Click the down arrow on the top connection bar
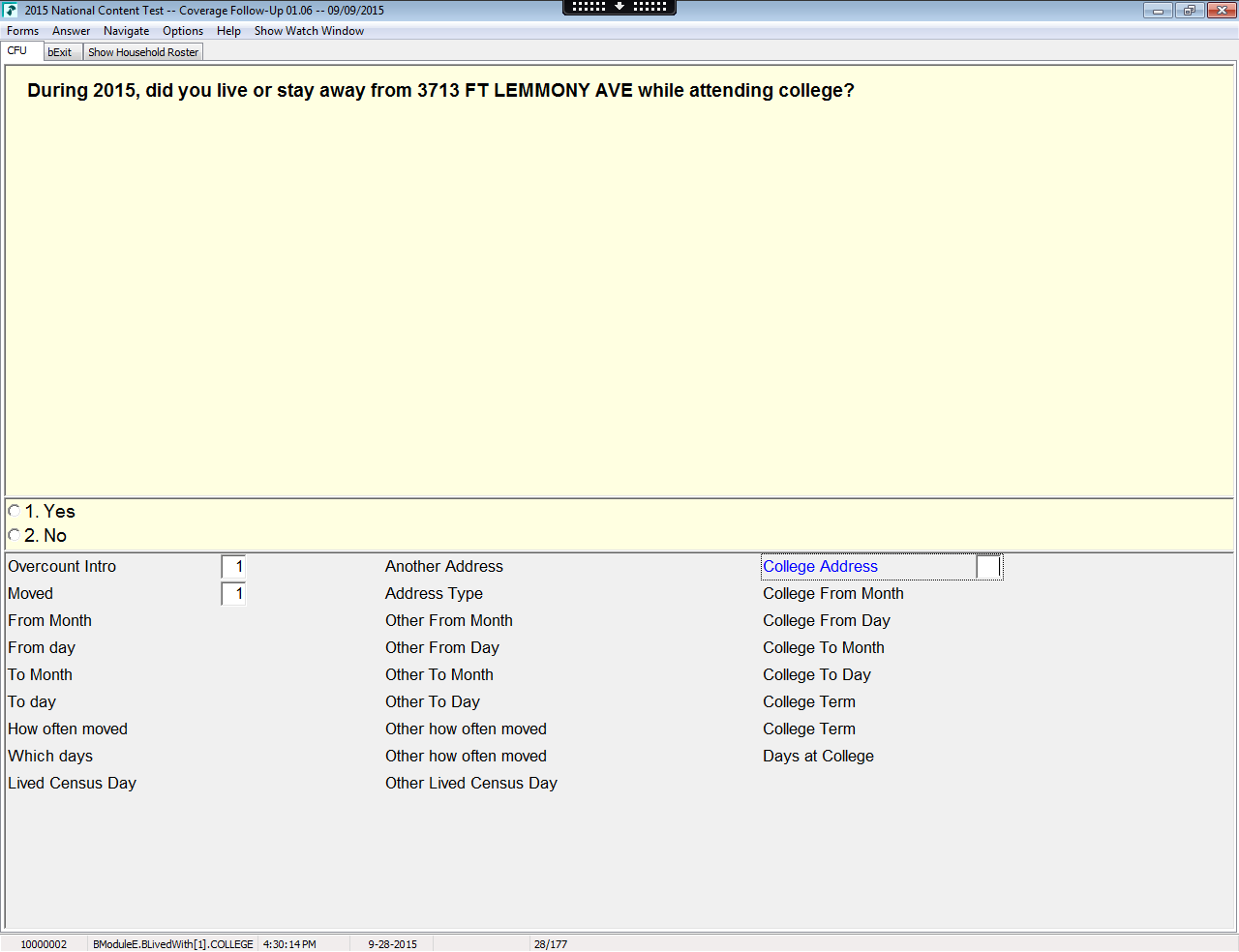This screenshot has width=1239, height=952. [619, 7]
